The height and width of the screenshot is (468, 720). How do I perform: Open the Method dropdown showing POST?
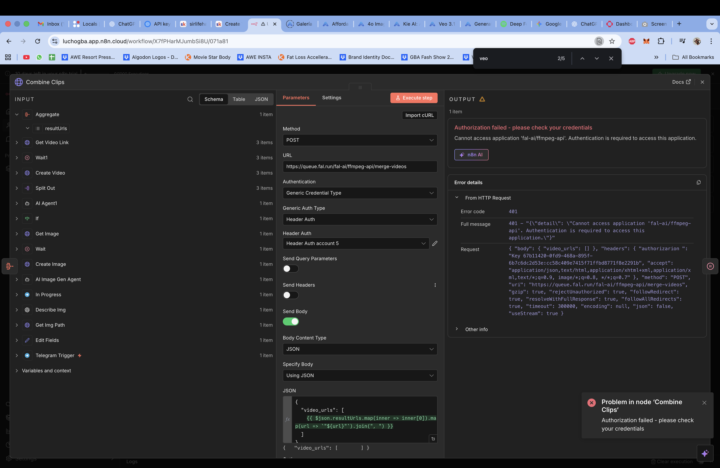[x=360, y=140]
